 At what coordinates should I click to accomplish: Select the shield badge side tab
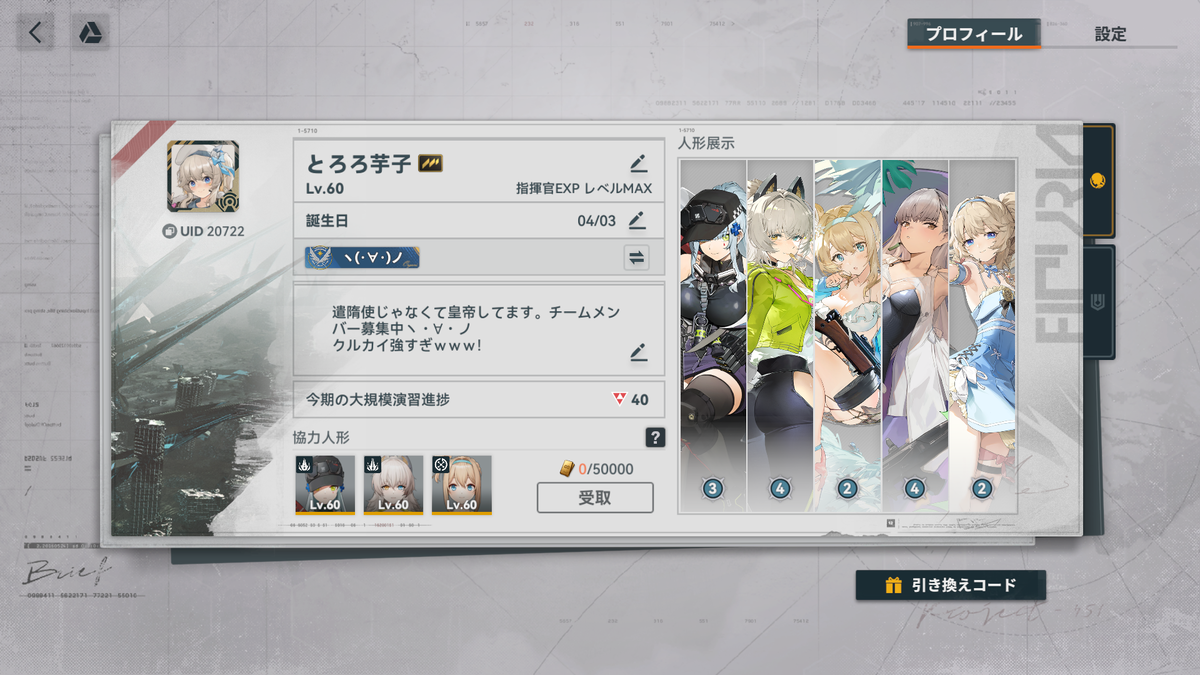coord(1098,302)
